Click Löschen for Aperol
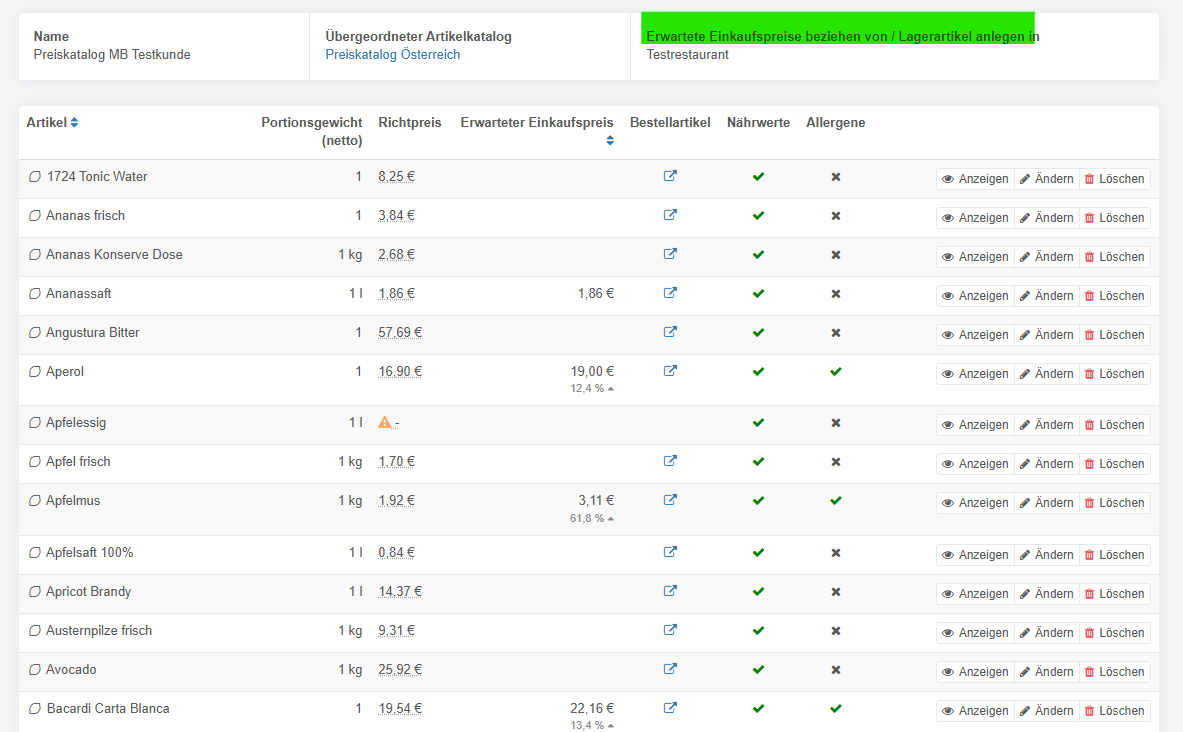This screenshot has width=1183, height=732. tap(1114, 374)
